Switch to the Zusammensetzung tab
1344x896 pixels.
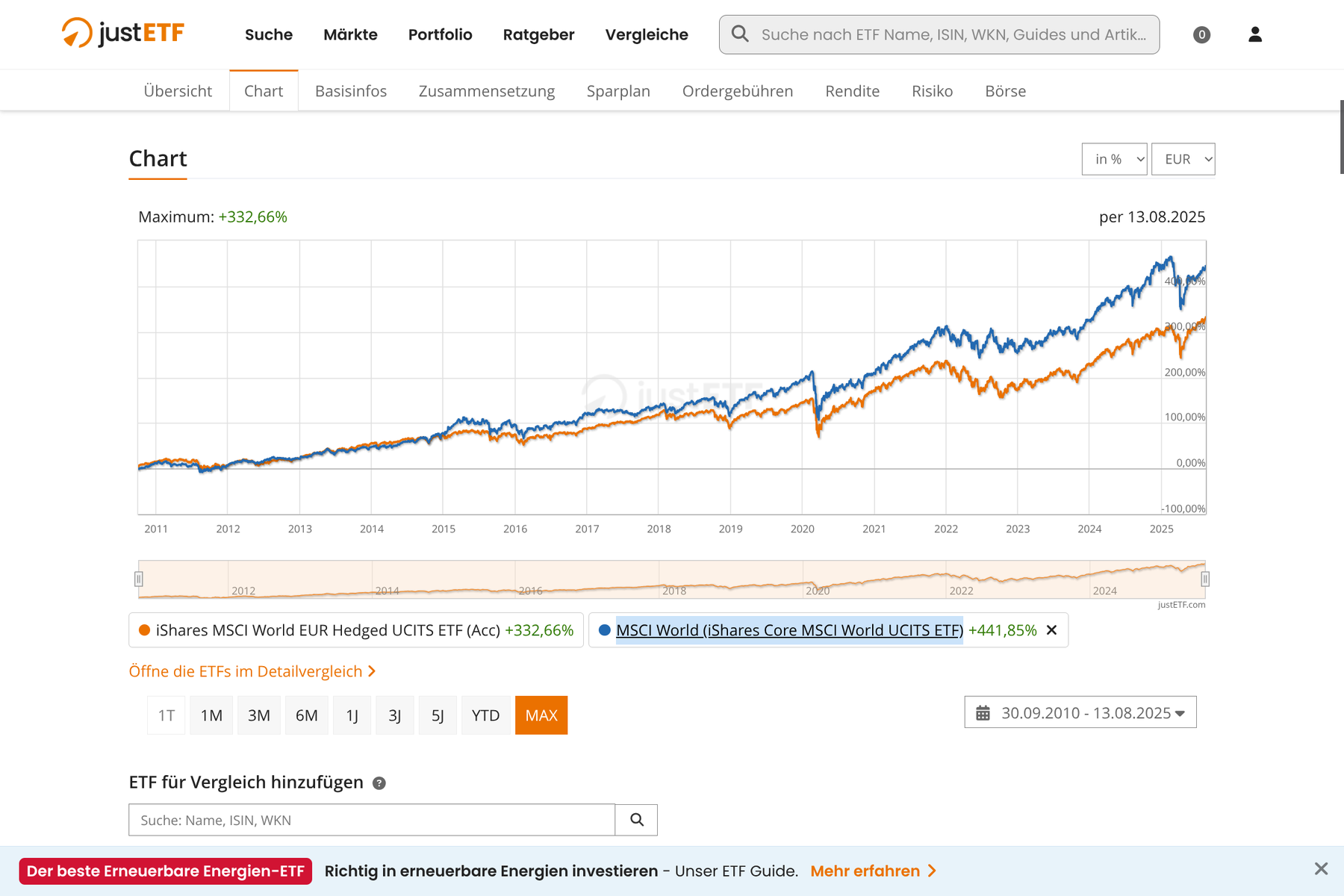tap(487, 91)
